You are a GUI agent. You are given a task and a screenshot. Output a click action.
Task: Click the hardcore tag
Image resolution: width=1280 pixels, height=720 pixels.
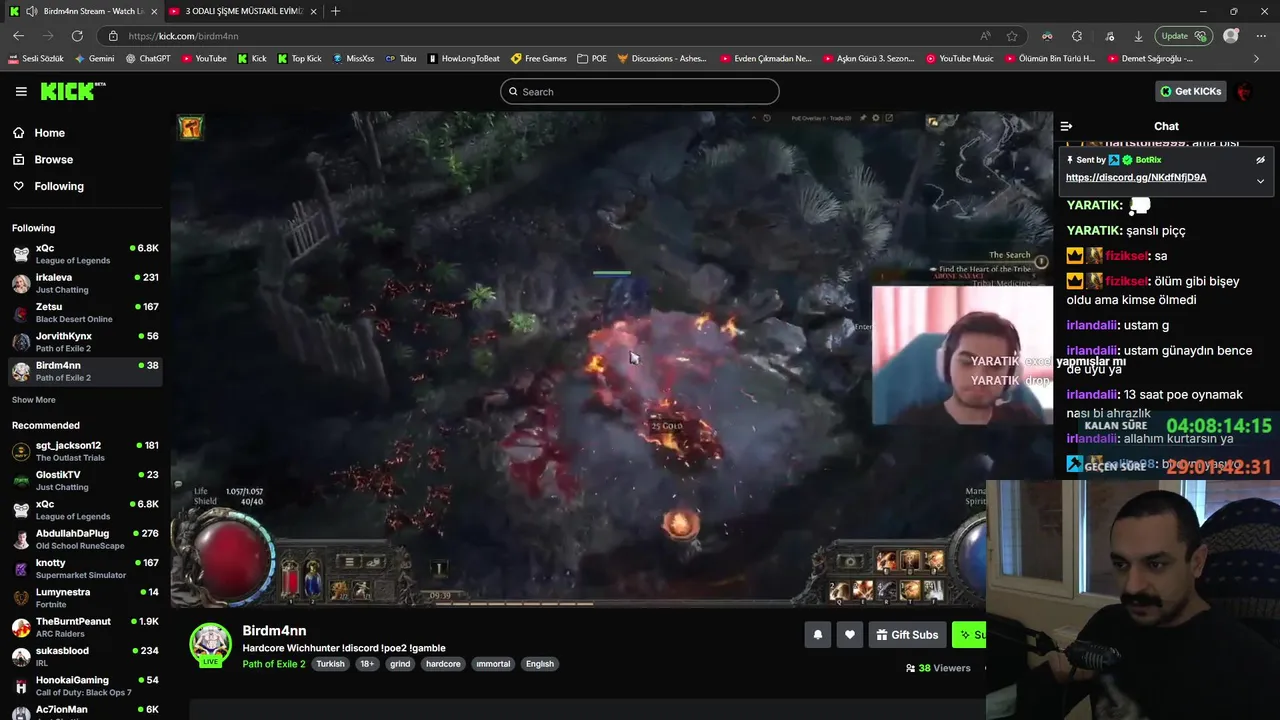point(443,664)
